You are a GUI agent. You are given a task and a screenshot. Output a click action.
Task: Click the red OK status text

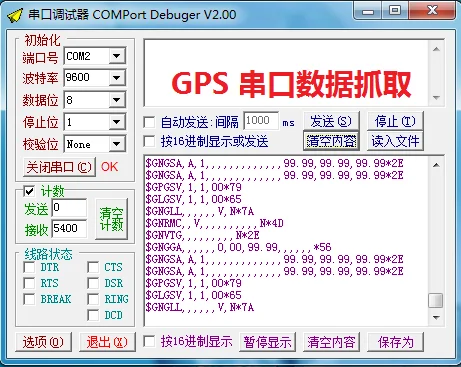pos(109,167)
